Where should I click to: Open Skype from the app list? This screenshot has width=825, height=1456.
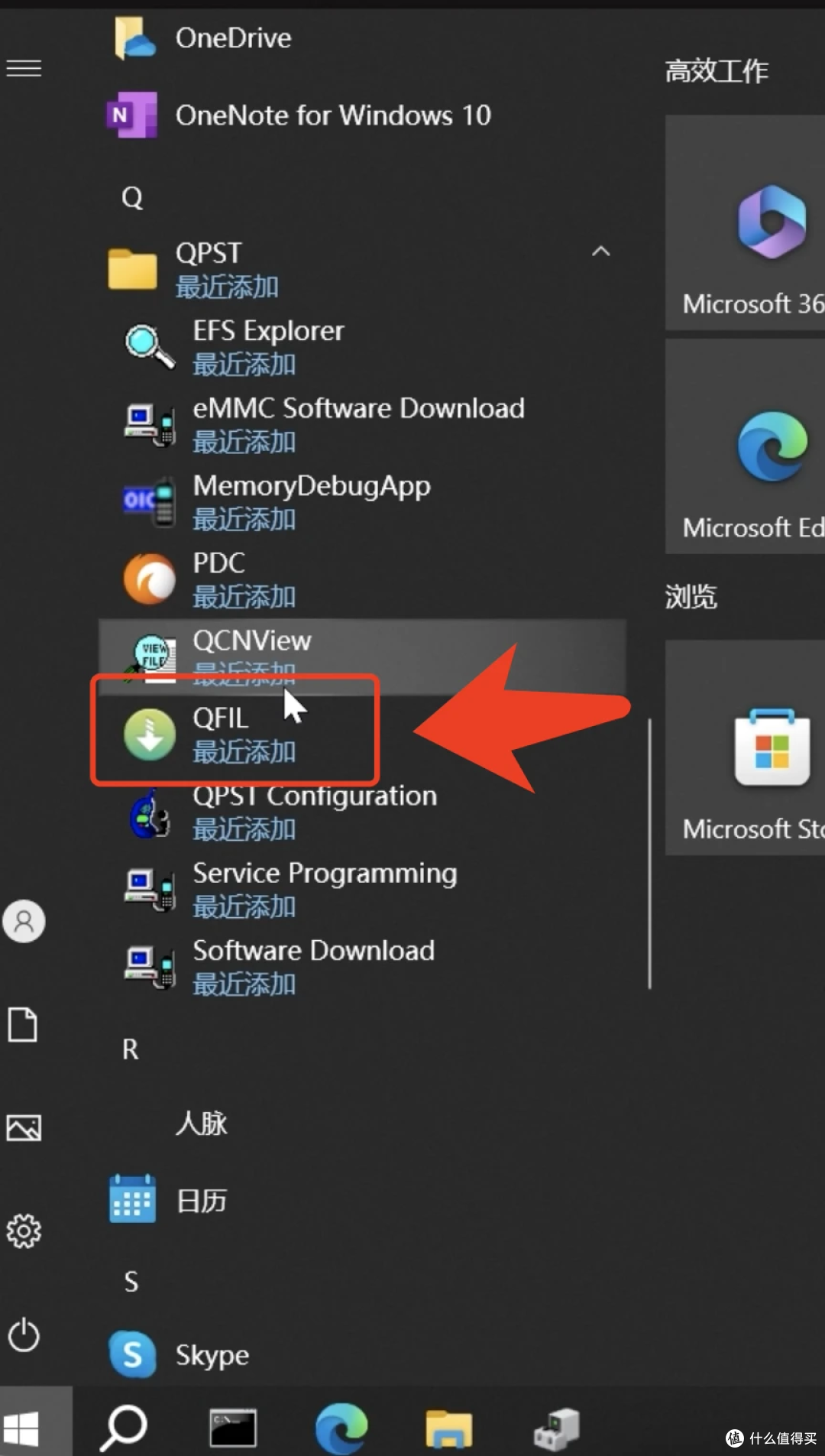coord(212,1354)
